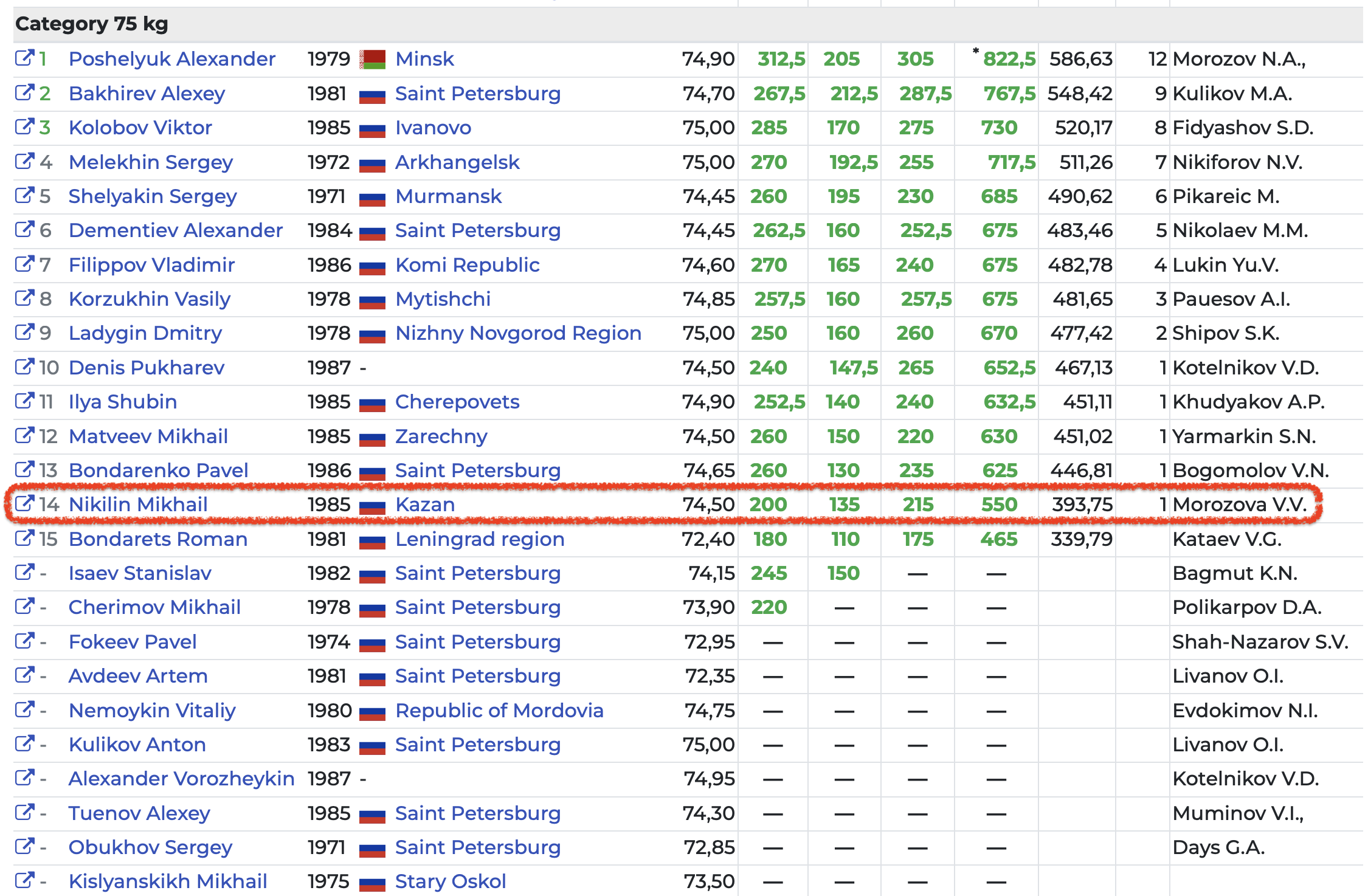Click external link icon for Kulikov Anton
1368x896 pixels.
24,744
